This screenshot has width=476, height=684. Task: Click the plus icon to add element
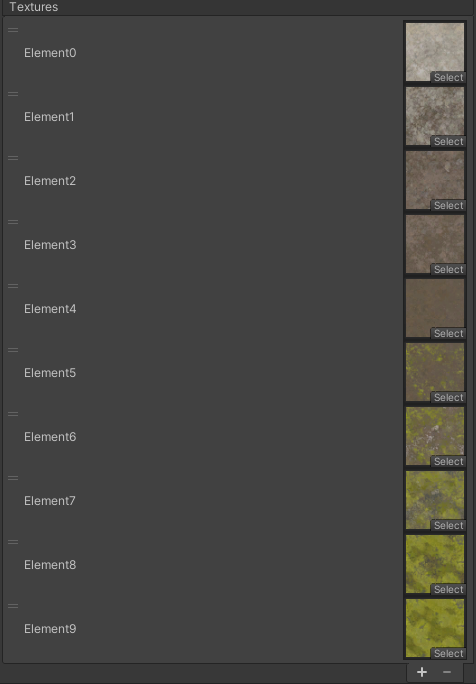coord(421,672)
